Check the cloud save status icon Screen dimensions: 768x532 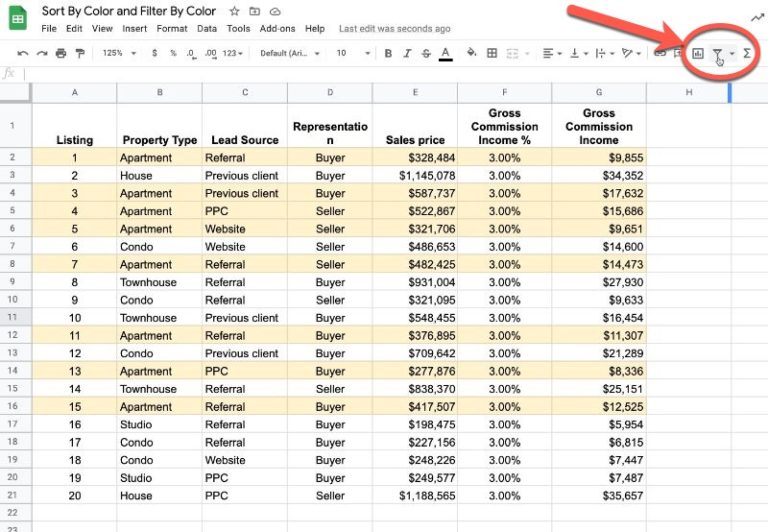point(275,11)
